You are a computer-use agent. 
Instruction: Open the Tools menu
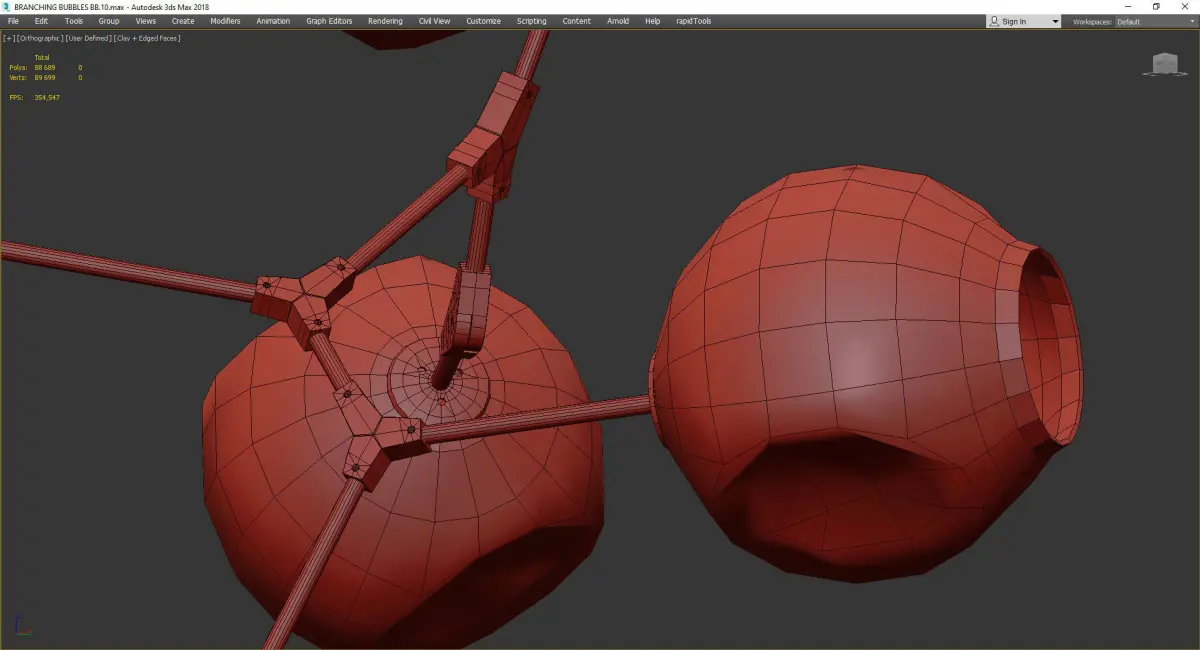point(74,21)
